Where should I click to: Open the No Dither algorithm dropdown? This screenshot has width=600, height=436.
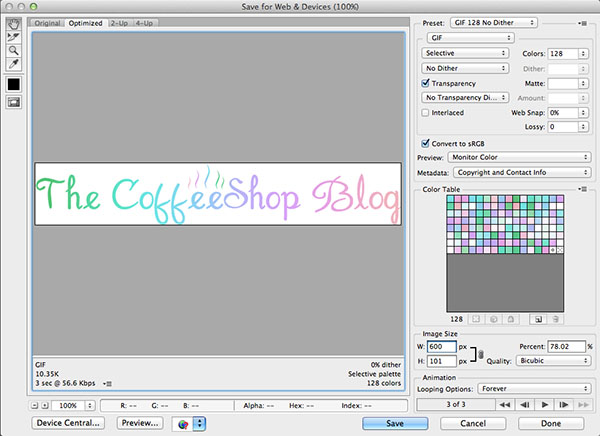[x=465, y=68]
